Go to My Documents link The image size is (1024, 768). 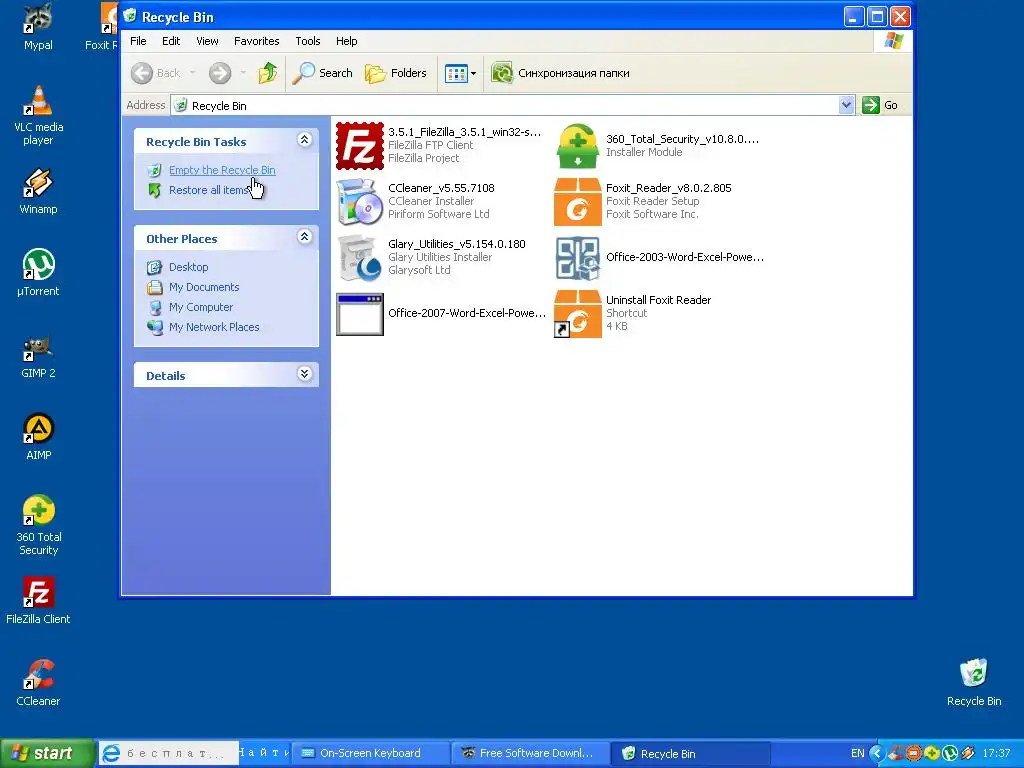click(204, 287)
